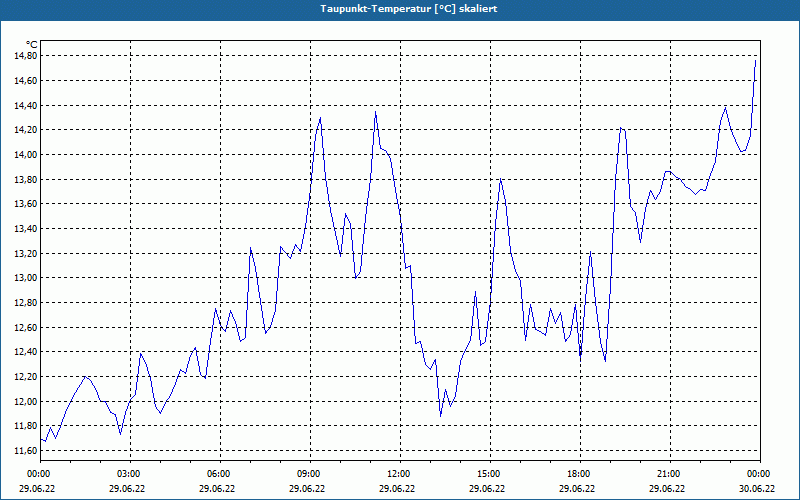Click the 13,20 y-axis label
800x500 pixels.
point(25,254)
